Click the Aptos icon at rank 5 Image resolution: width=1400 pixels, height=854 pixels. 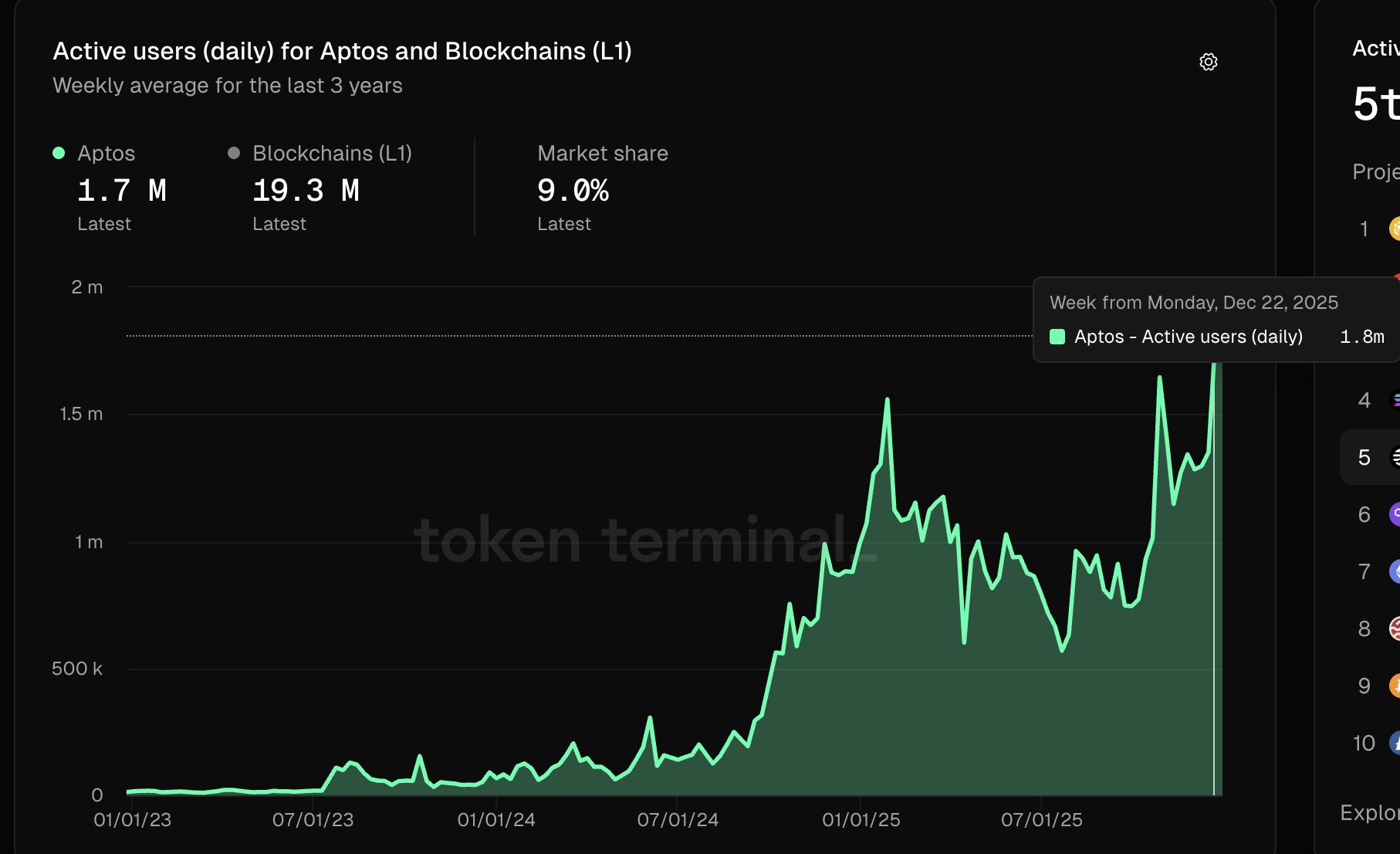click(x=1395, y=457)
